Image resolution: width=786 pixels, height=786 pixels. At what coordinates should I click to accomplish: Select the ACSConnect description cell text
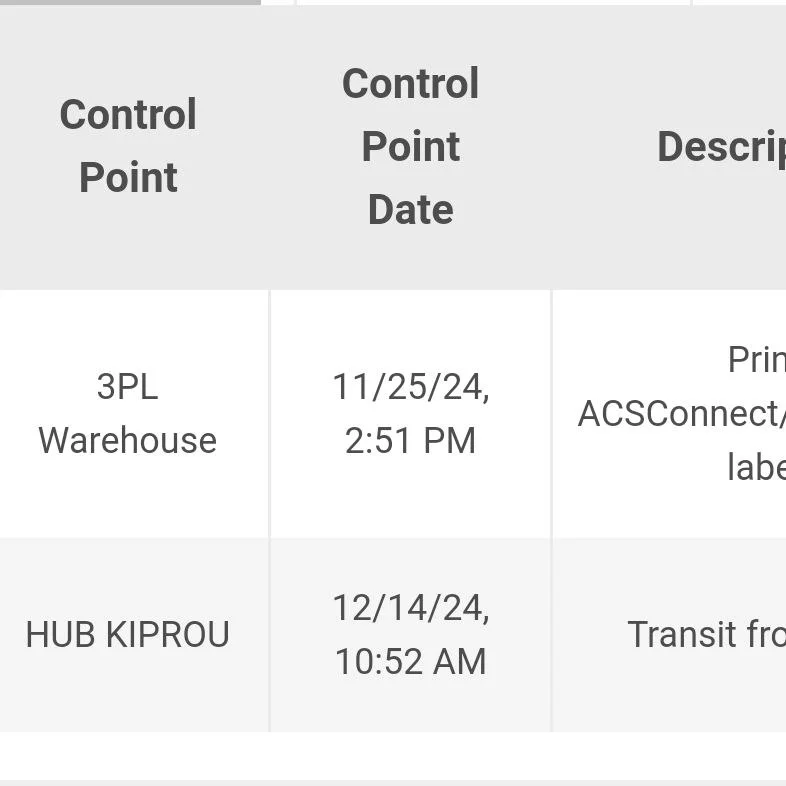tap(680, 413)
